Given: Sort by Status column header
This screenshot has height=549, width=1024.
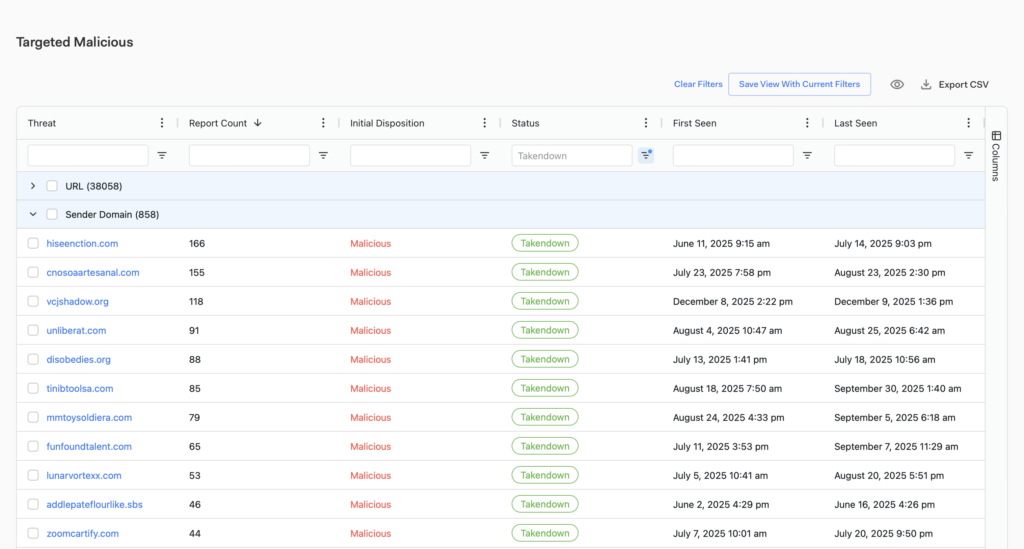Looking at the screenshot, I should 525,123.
